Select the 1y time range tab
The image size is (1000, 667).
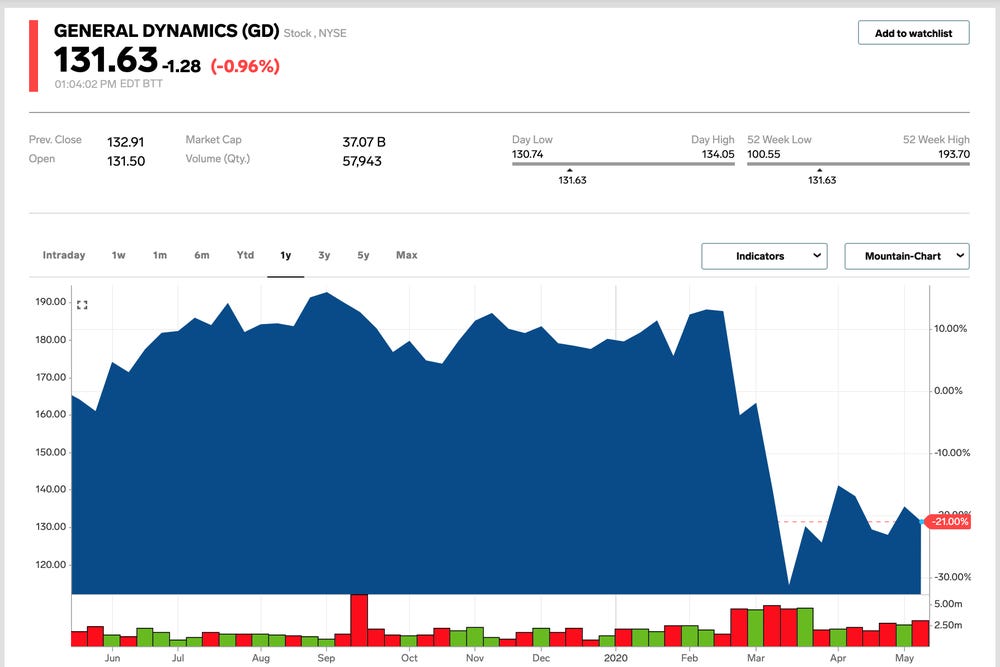[286, 255]
